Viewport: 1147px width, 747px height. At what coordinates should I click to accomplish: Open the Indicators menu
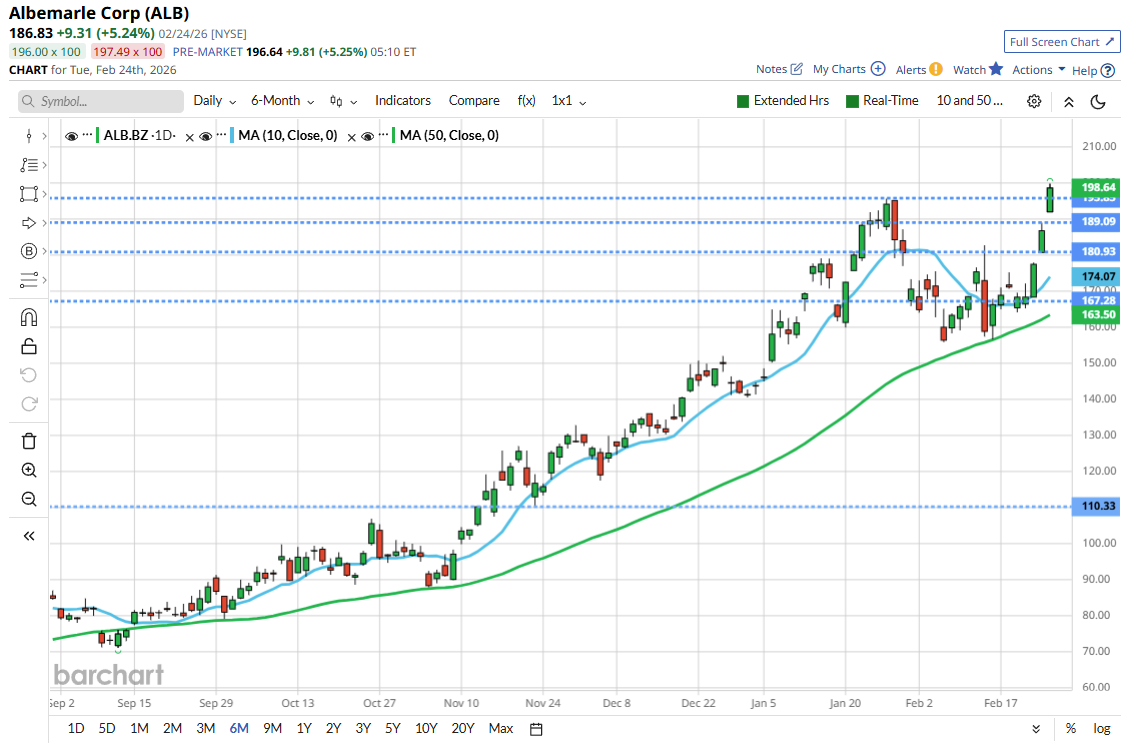(402, 101)
